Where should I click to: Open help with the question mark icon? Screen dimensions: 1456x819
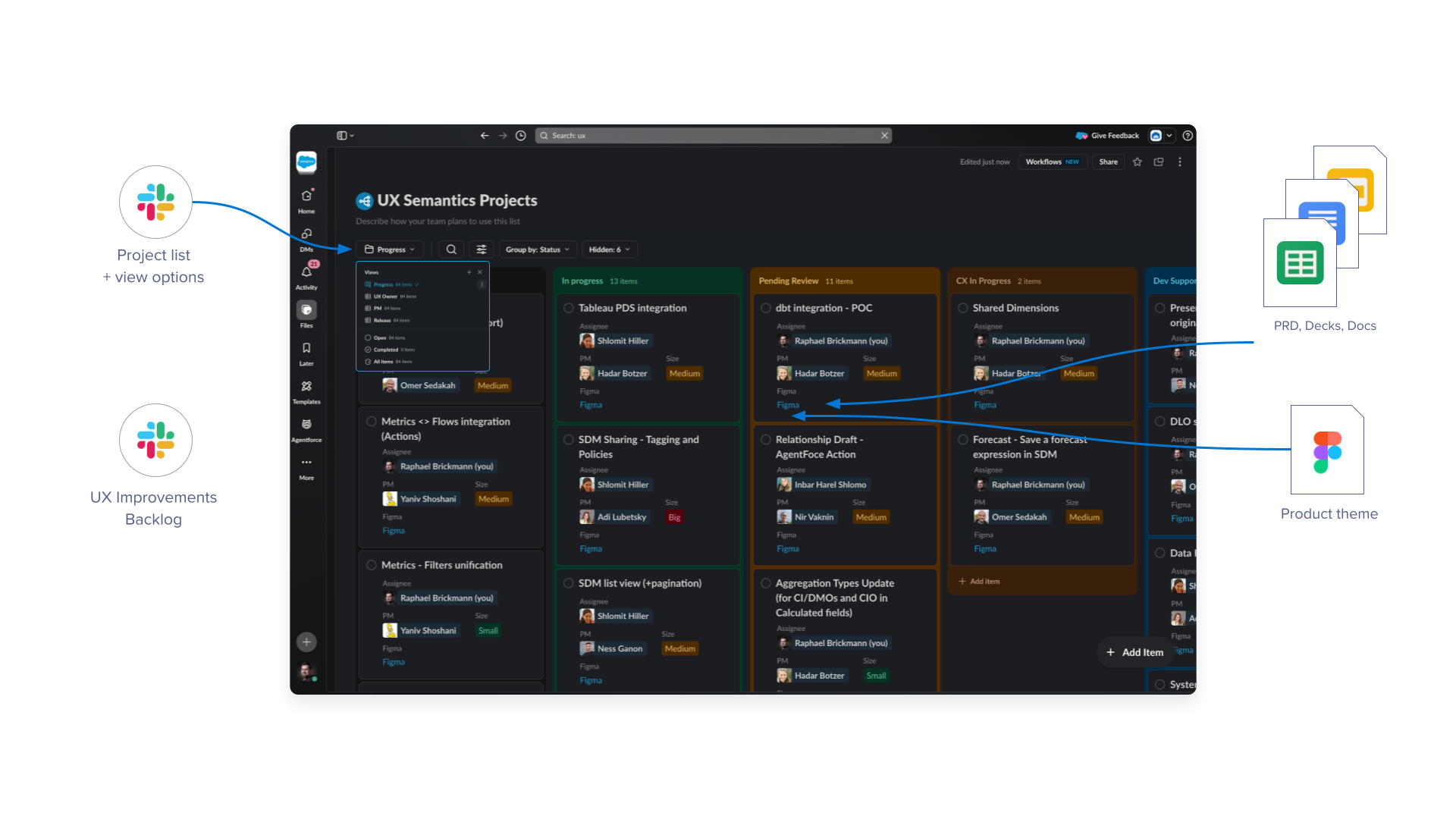1188,136
